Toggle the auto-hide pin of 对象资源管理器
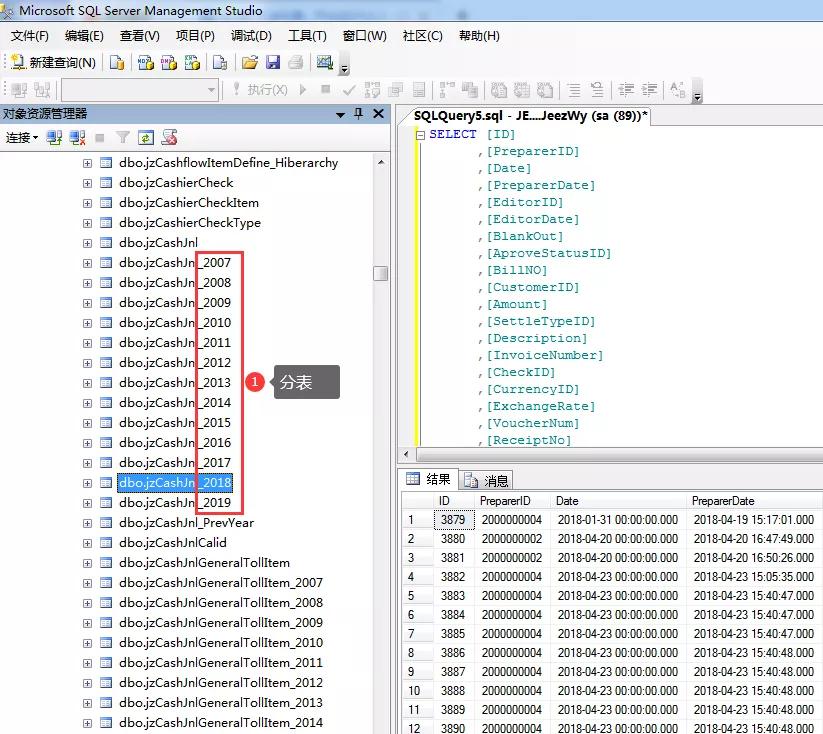Screen dimensions: 823x734 point(359,113)
